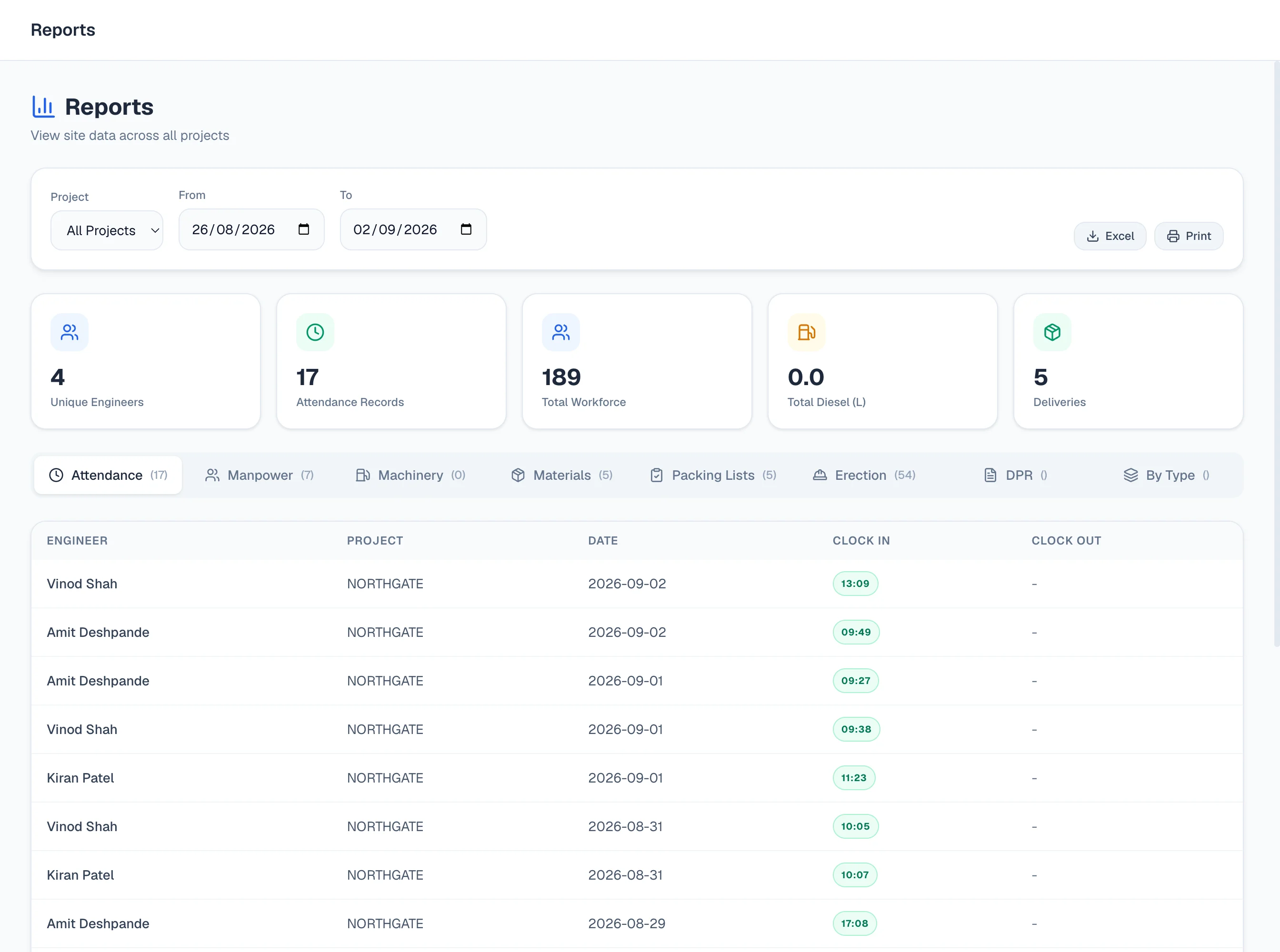Click the 10:05 clock-in badge
This screenshot has height=952, width=1280.
pyautogui.click(x=855, y=826)
